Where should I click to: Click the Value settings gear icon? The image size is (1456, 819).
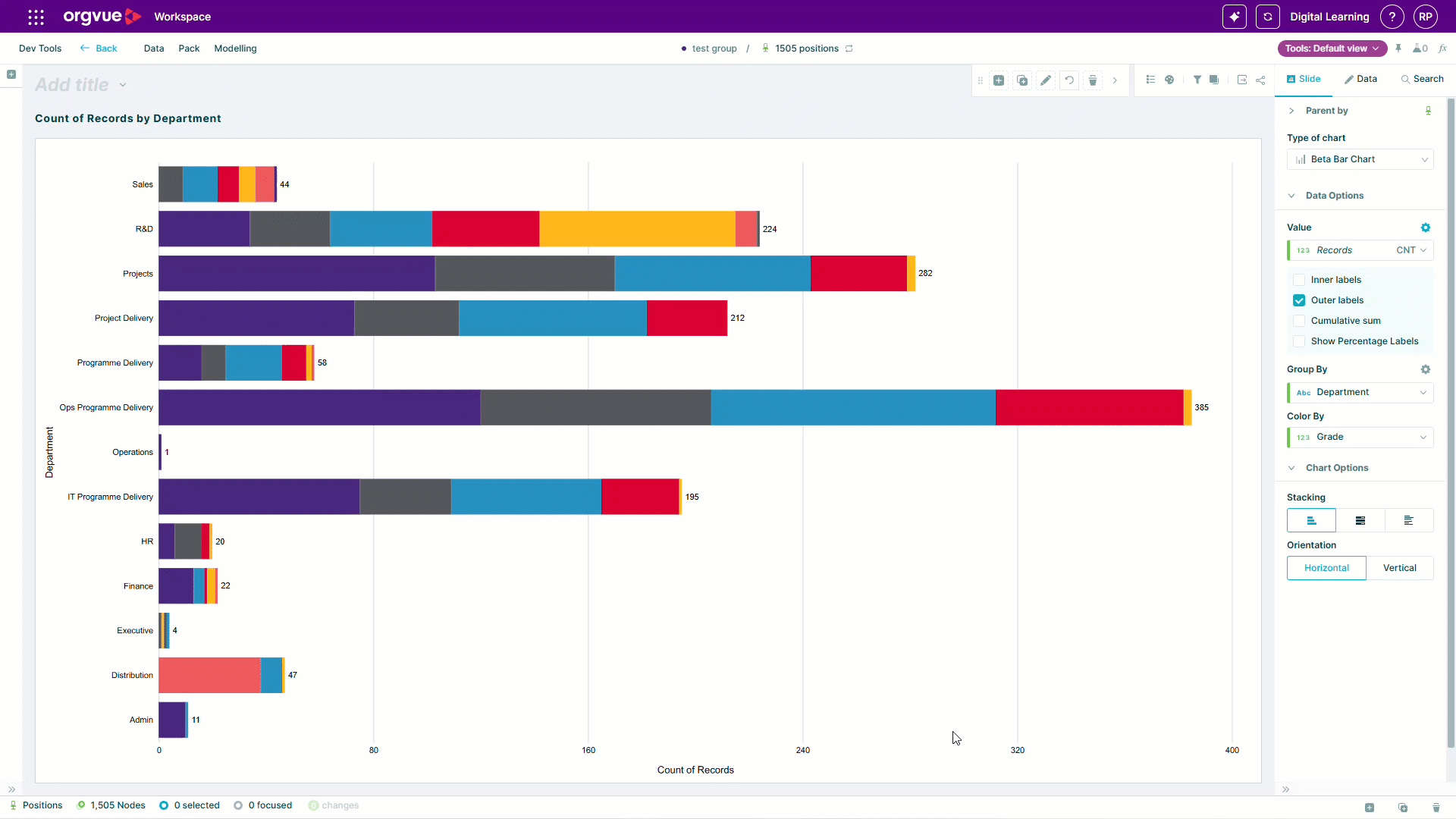(x=1426, y=227)
